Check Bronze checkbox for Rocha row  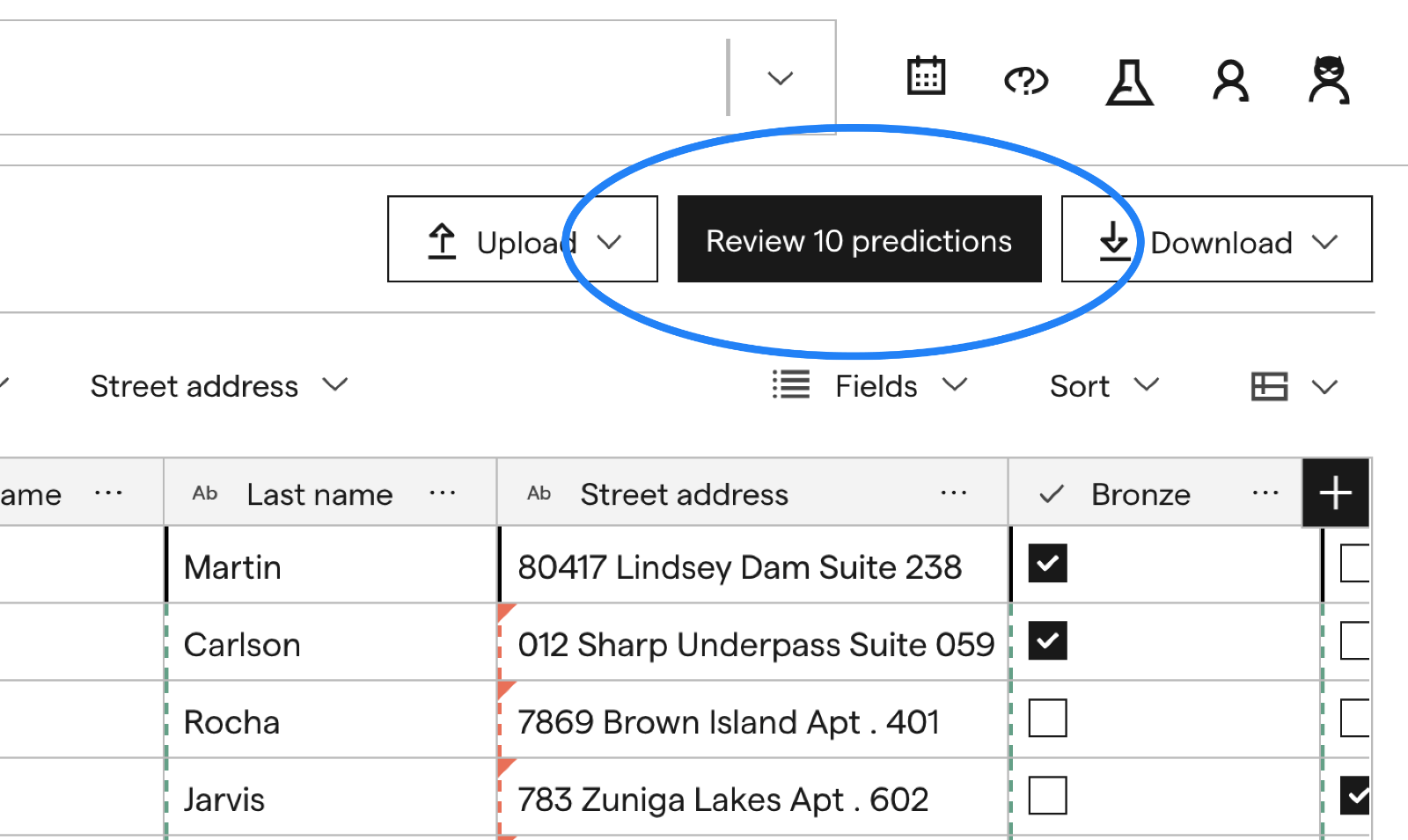click(x=1047, y=718)
